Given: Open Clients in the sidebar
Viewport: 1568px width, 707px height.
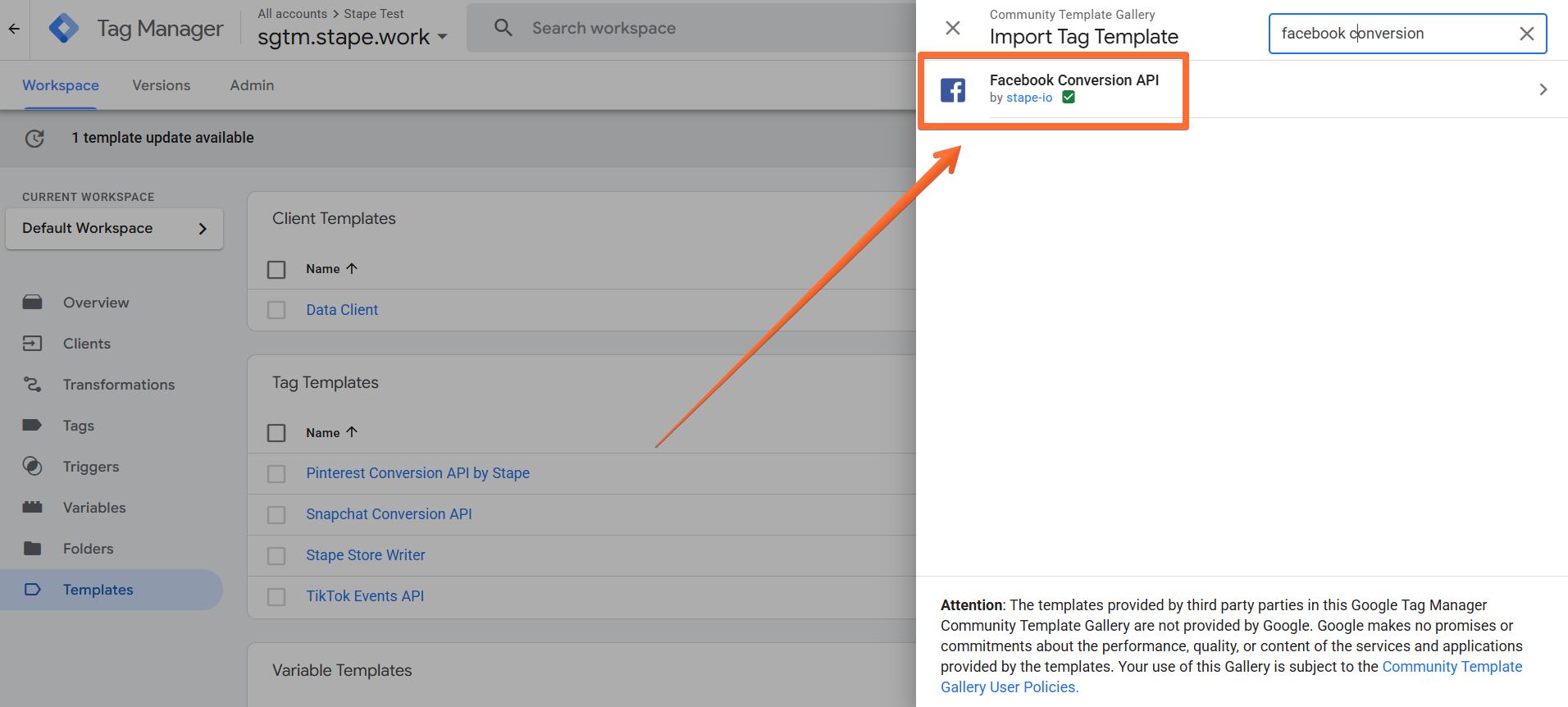Looking at the screenshot, I should point(87,344).
